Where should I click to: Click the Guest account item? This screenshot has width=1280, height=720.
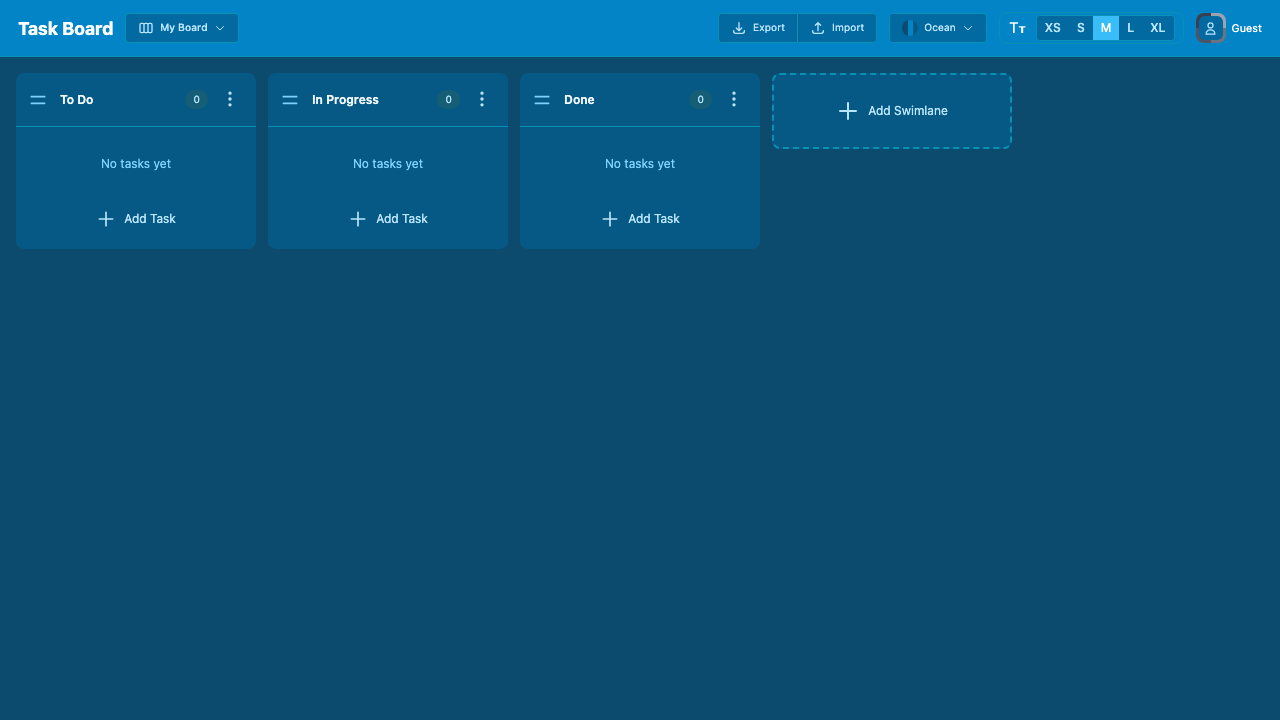pyautogui.click(x=1229, y=28)
